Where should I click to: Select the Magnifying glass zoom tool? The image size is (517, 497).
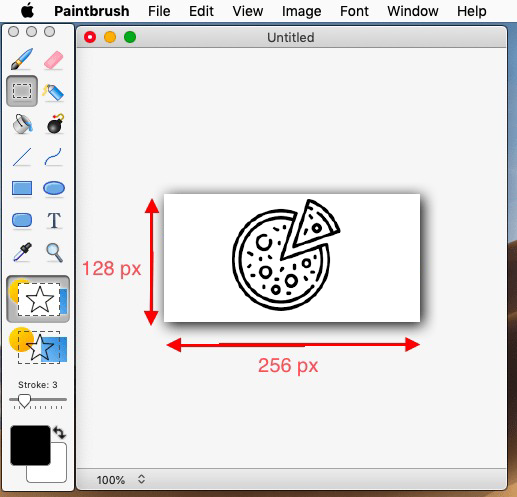coord(54,252)
